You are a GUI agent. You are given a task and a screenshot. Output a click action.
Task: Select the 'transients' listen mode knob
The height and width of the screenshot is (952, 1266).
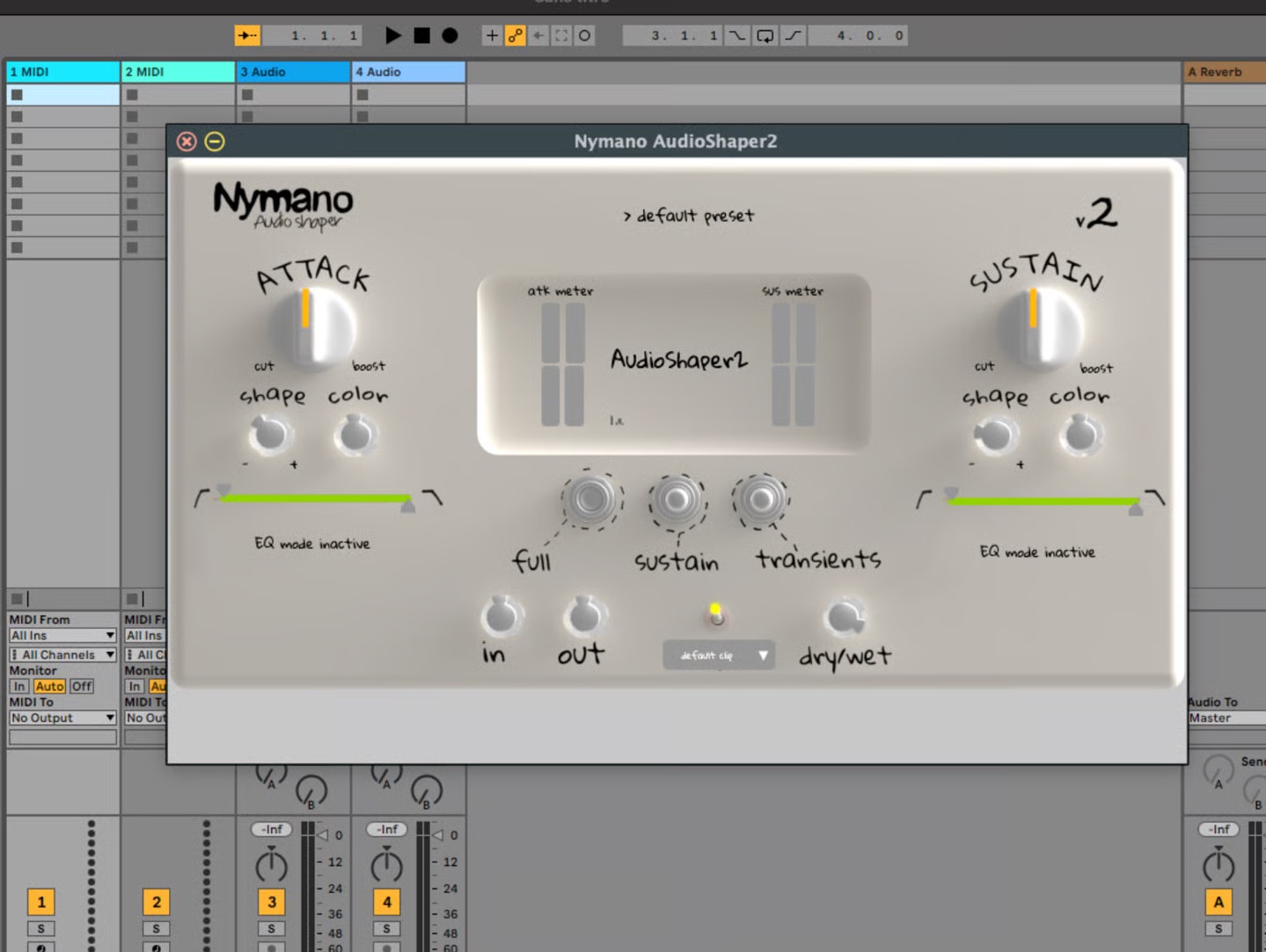(761, 500)
